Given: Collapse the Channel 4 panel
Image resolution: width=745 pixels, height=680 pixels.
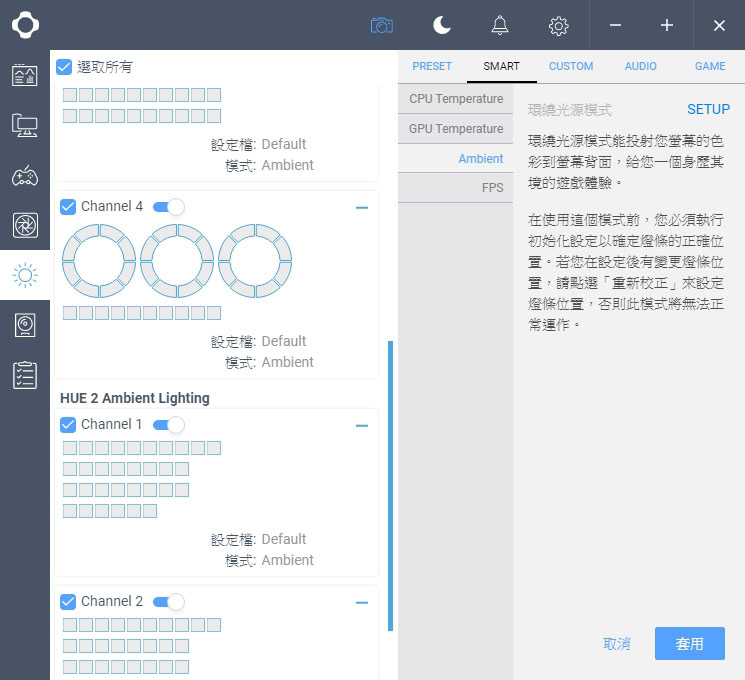Looking at the screenshot, I should click(x=362, y=208).
